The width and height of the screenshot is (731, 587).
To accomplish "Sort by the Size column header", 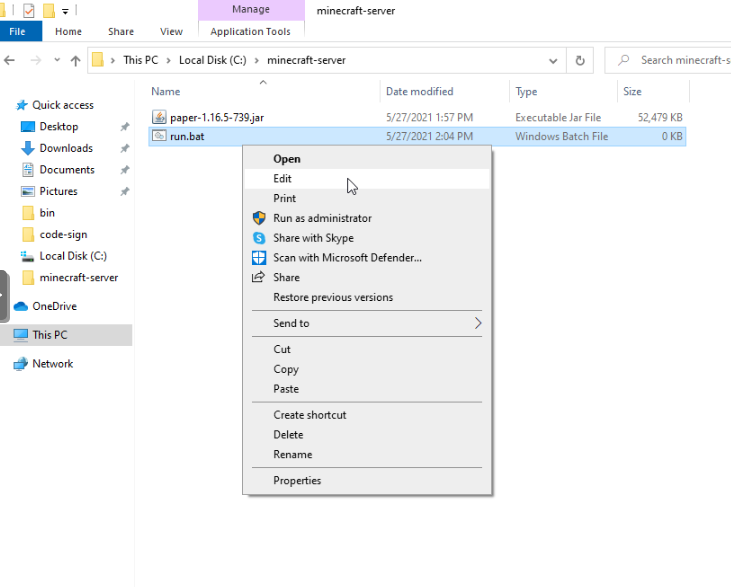I will click(632, 91).
